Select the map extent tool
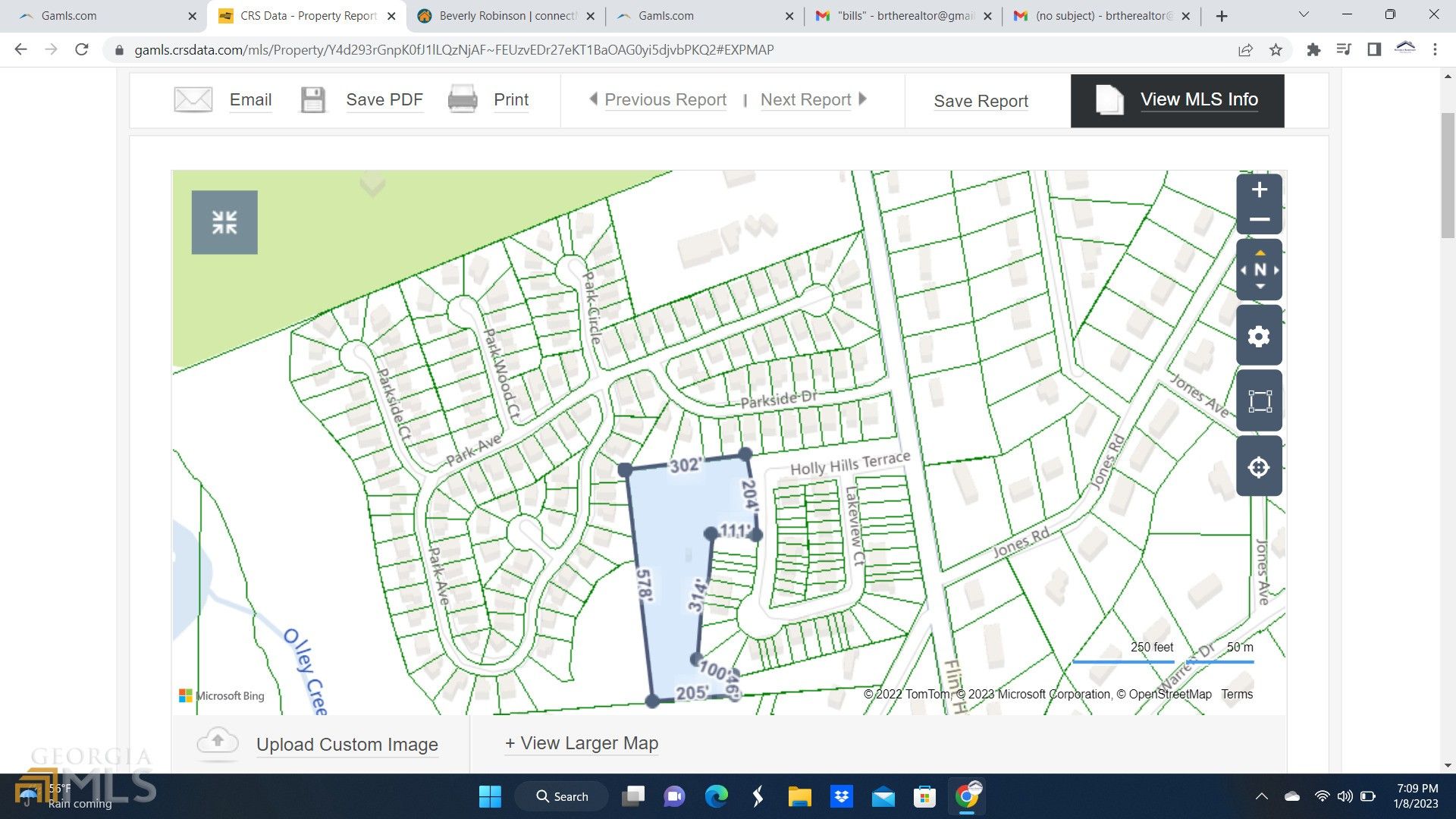The image size is (1456, 819). pos(1259,400)
